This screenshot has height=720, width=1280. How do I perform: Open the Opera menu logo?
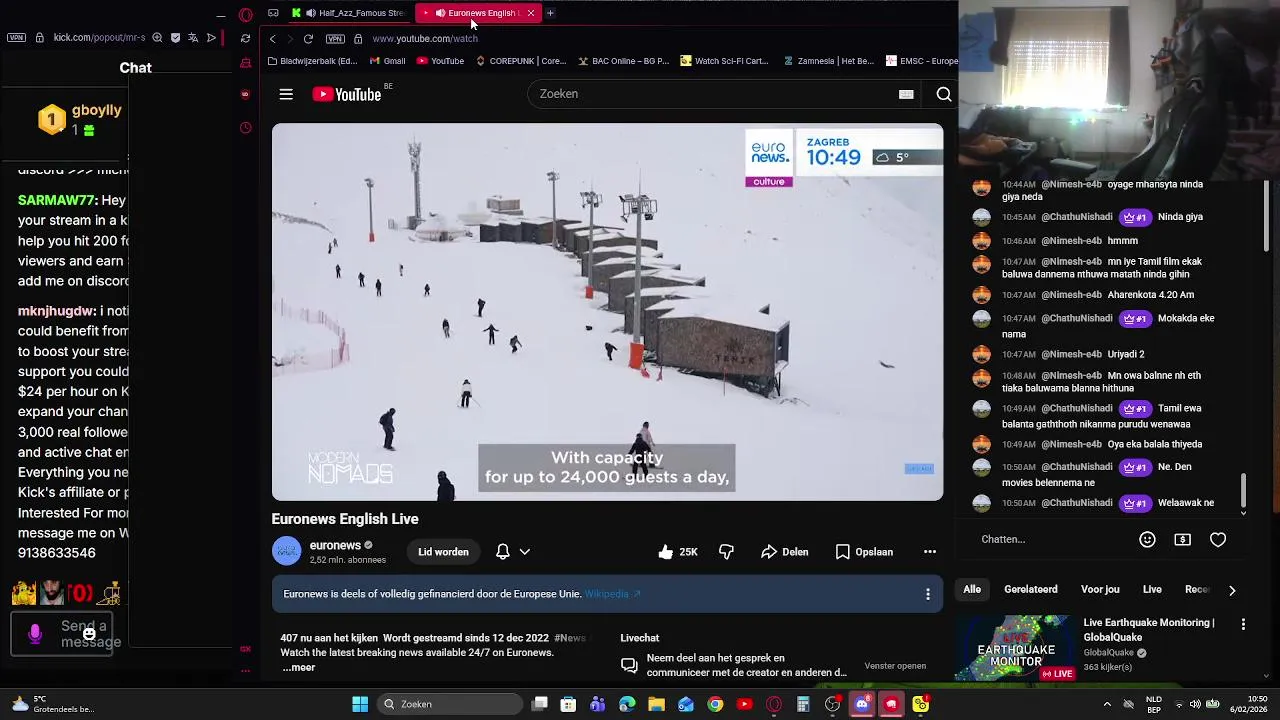pyautogui.click(x=245, y=14)
